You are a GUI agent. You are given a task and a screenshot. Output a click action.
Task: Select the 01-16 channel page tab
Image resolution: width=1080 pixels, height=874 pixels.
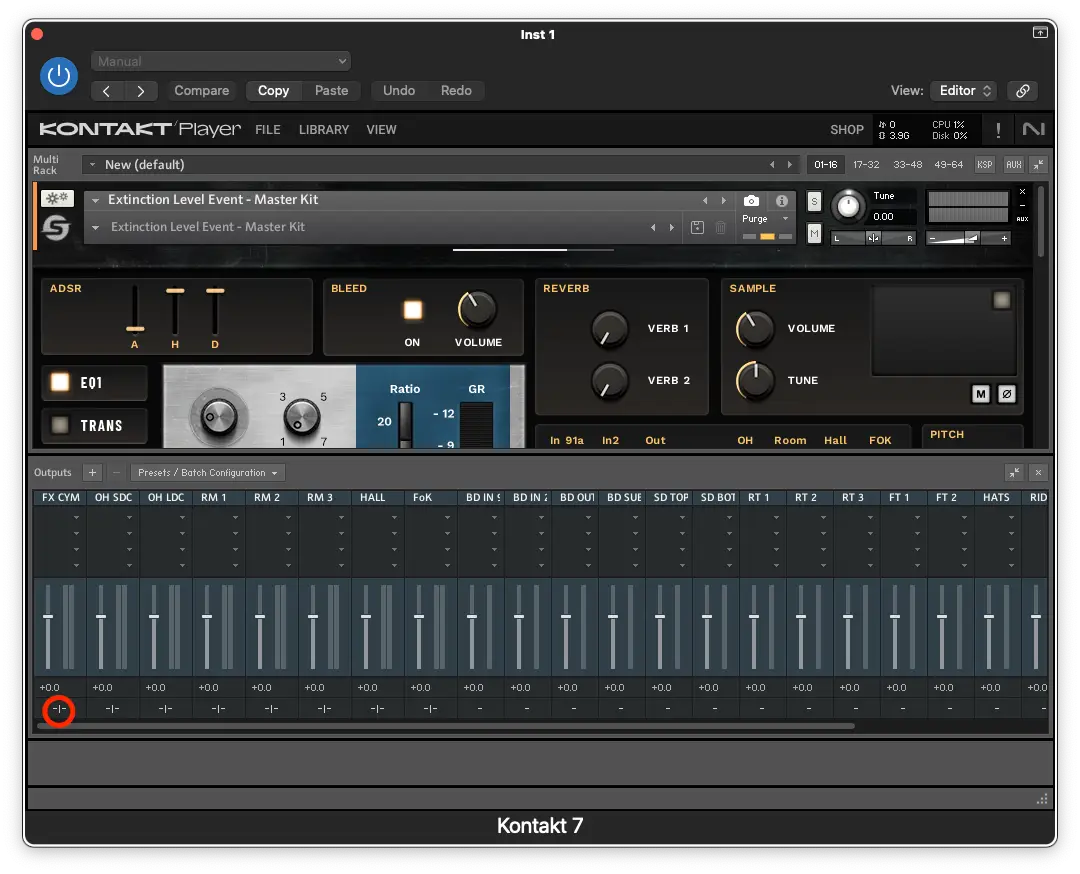[x=826, y=165]
